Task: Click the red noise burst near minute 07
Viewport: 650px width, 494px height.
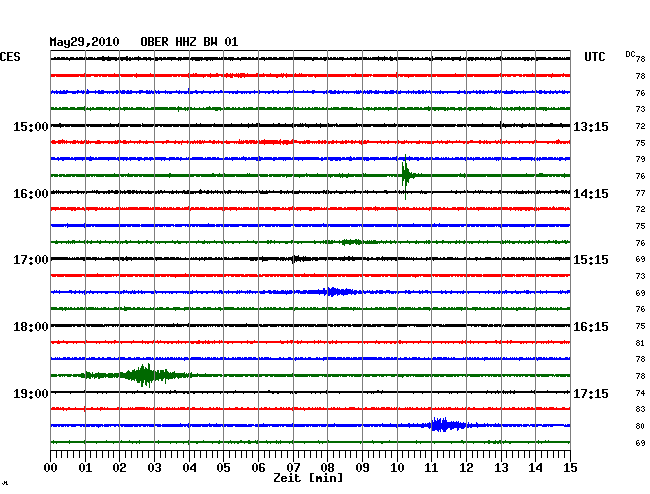Action: [x=276, y=142]
